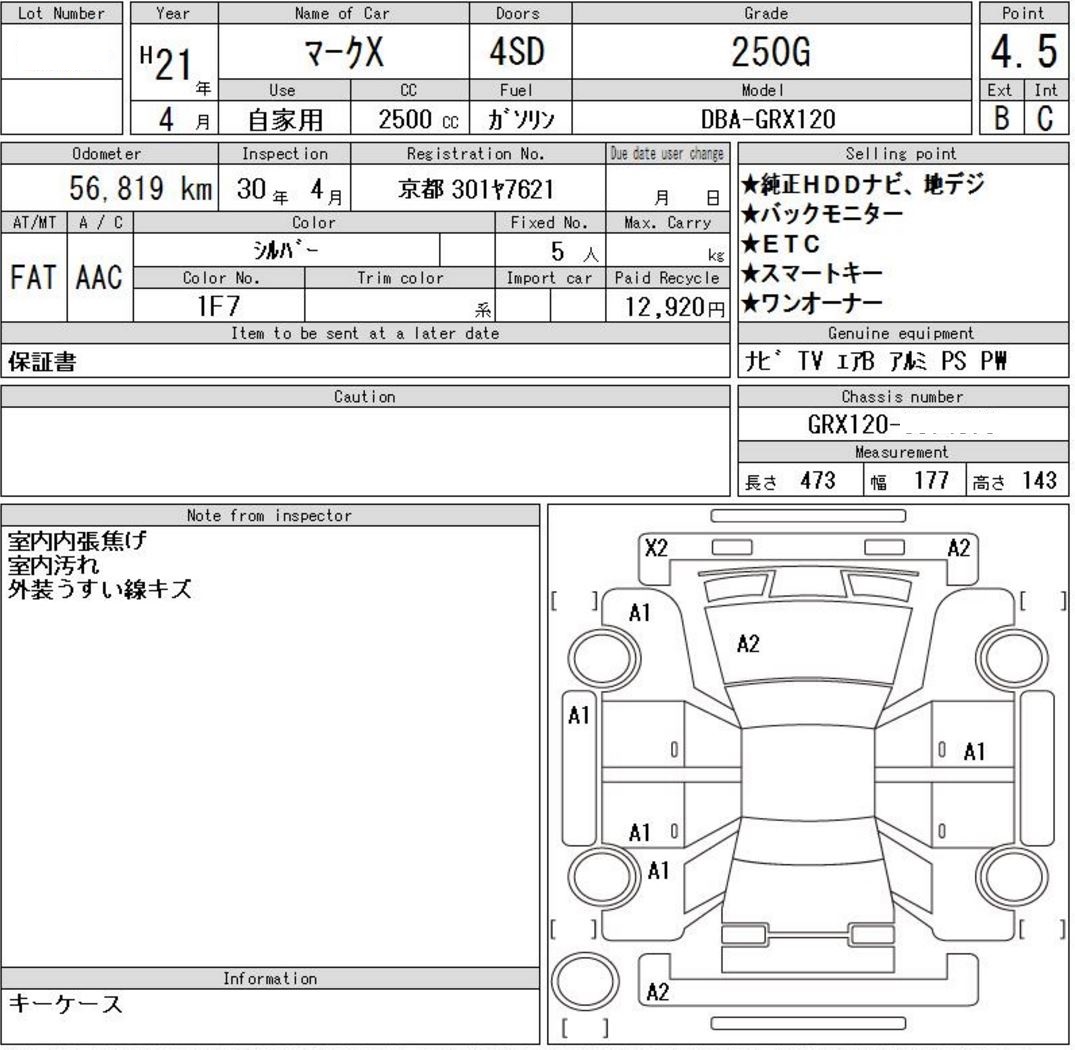The width and height of the screenshot is (1075, 1050).
Task: Select the grade value "250G"
Action: click(x=771, y=52)
